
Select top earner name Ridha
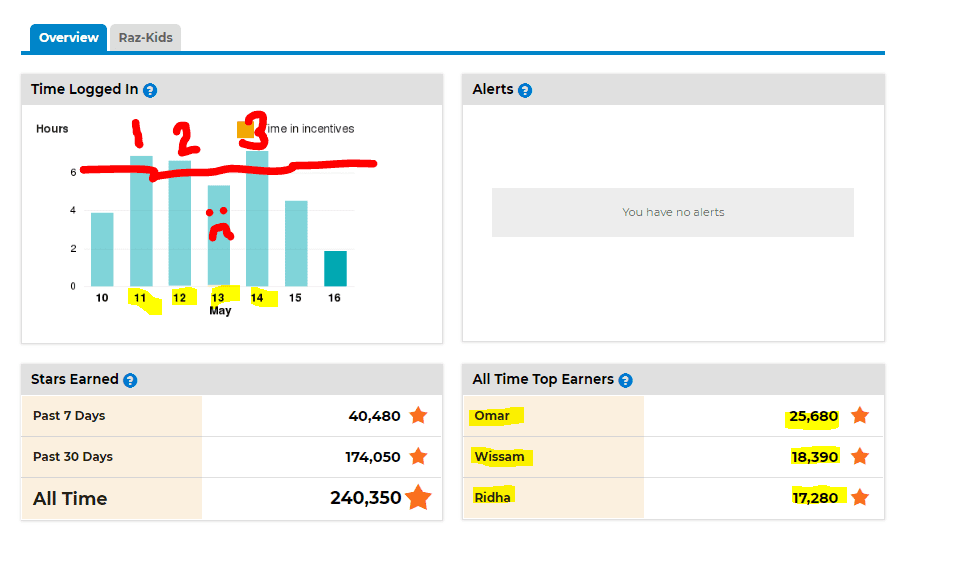tap(492, 497)
